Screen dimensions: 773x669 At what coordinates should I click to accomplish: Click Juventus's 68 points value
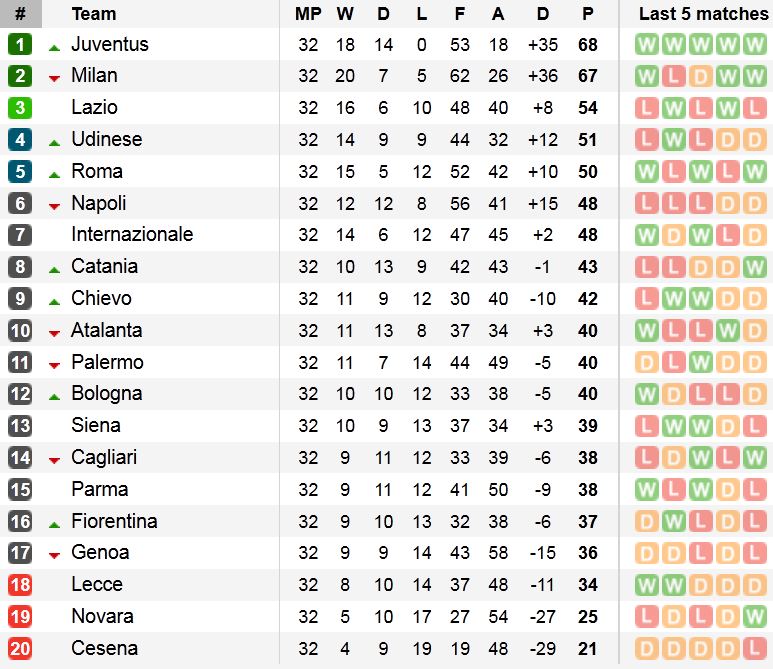click(x=587, y=44)
